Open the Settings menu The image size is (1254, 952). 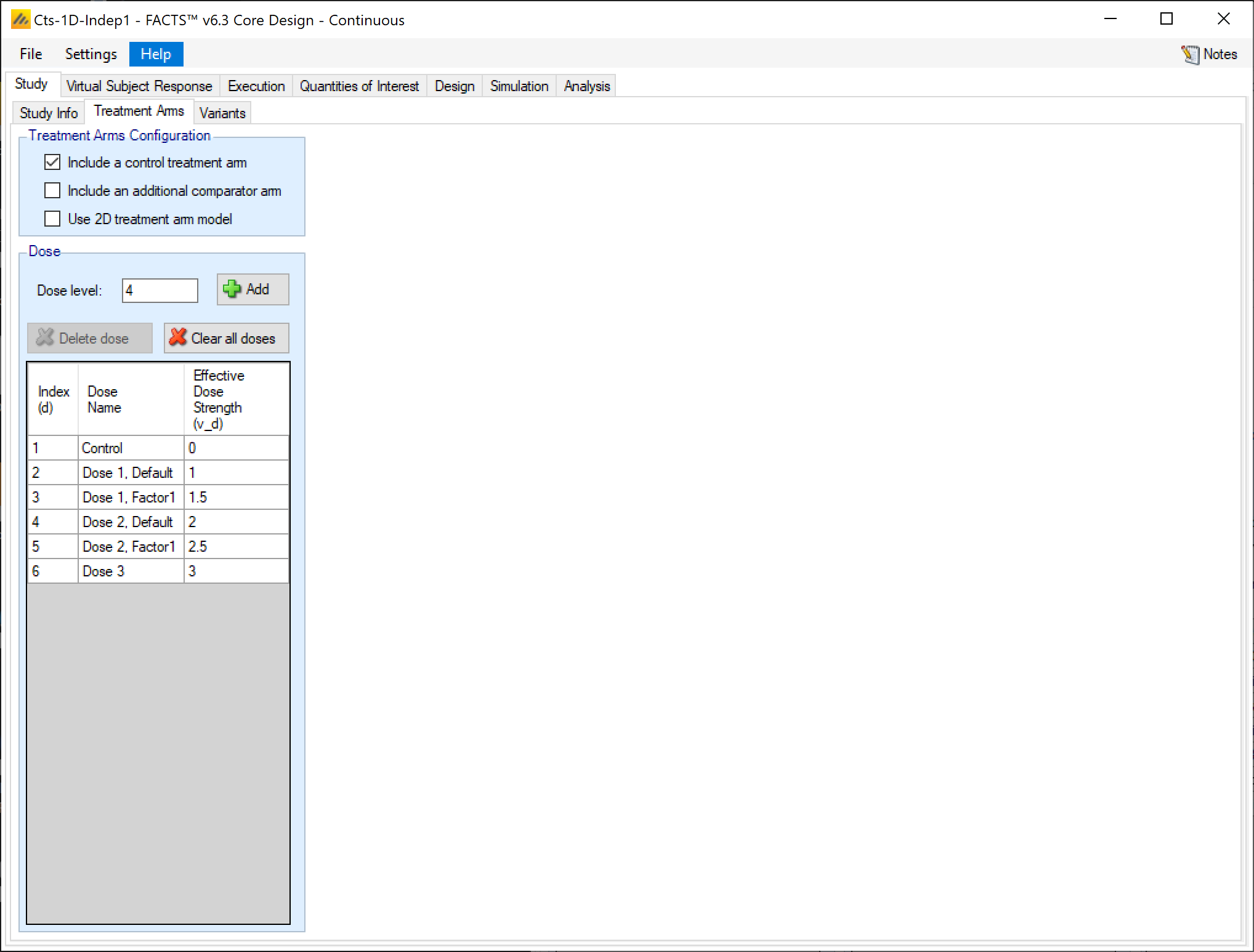pos(91,54)
